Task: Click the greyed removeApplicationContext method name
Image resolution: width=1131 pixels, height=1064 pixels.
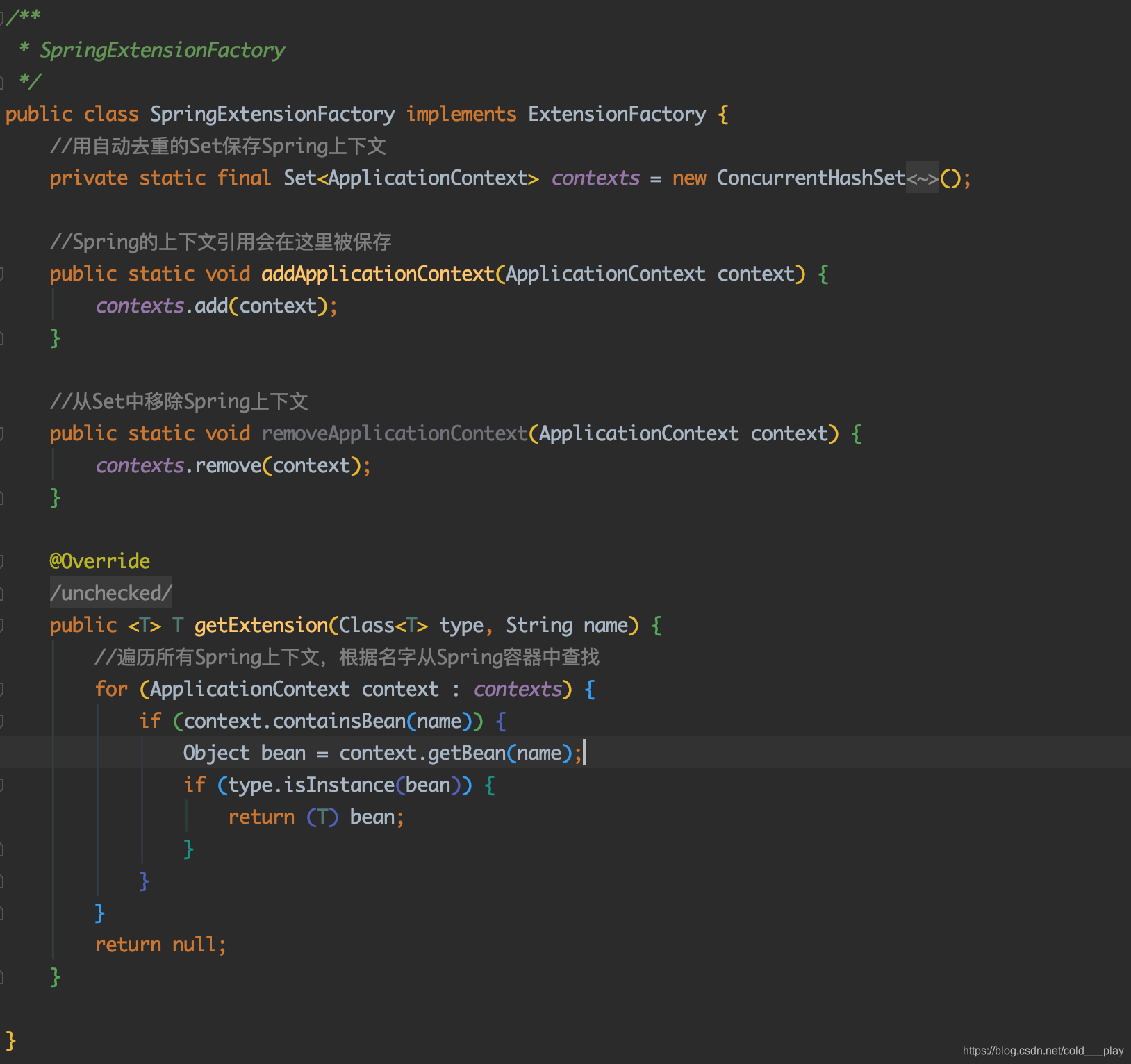Action: point(395,433)
